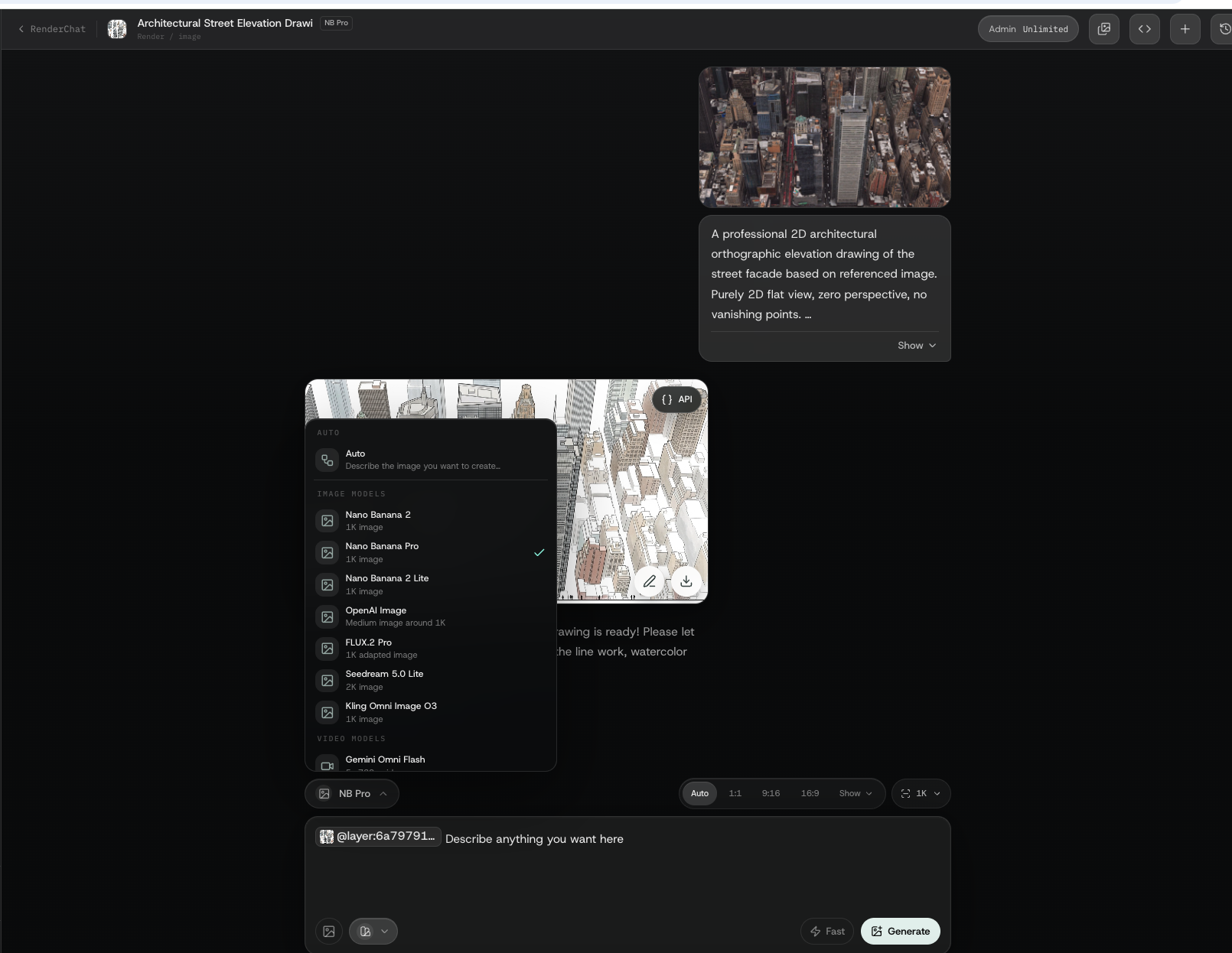The height and width of the screenshot is (953, 1232).
Task: Click the project avatar icon beside the title
Action: [x=117, y=29]
